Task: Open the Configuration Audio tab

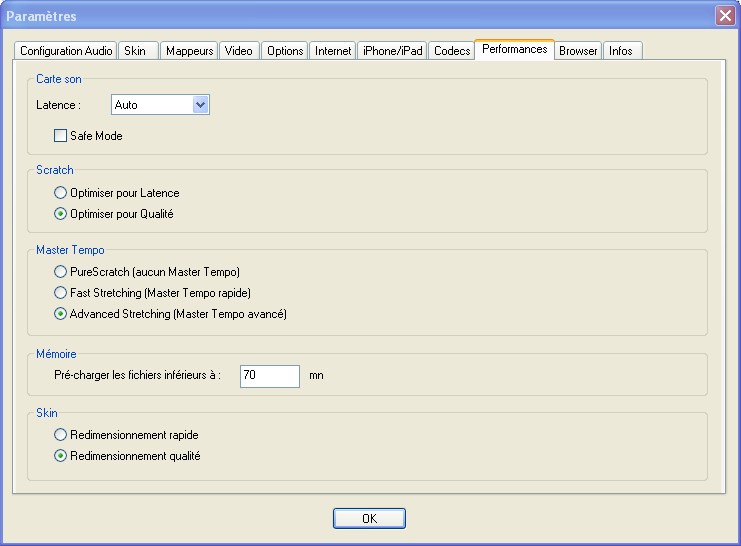Action: 66,51
